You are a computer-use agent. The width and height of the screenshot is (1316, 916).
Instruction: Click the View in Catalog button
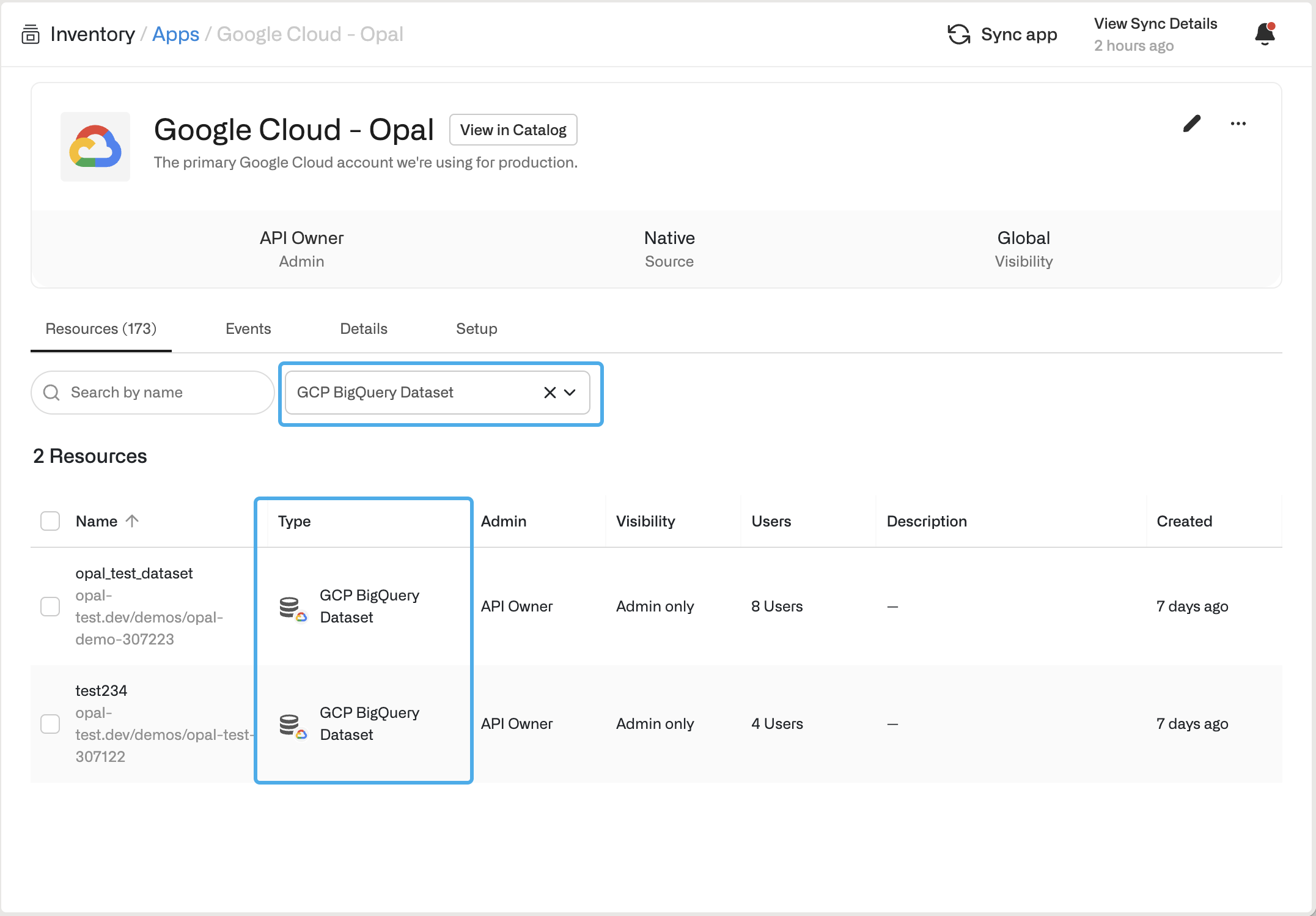pyautogui.click(x=513, y=130)
